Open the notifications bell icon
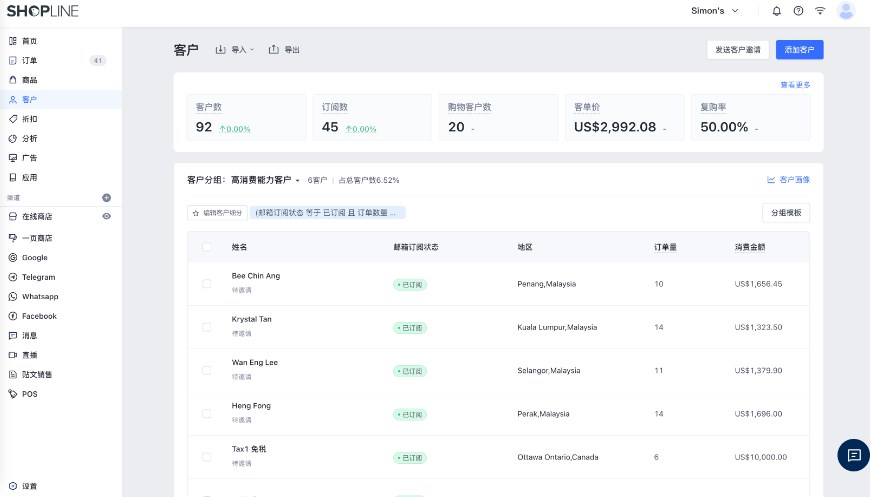 (777, 11)
